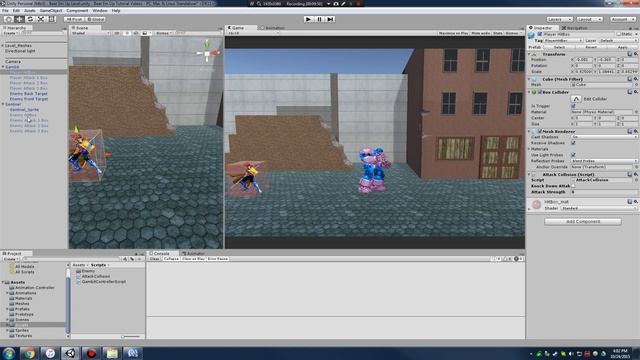
Task: Open the Mesh Renderer gear menu
Action: pyautogui.click(x=636, y=131)
